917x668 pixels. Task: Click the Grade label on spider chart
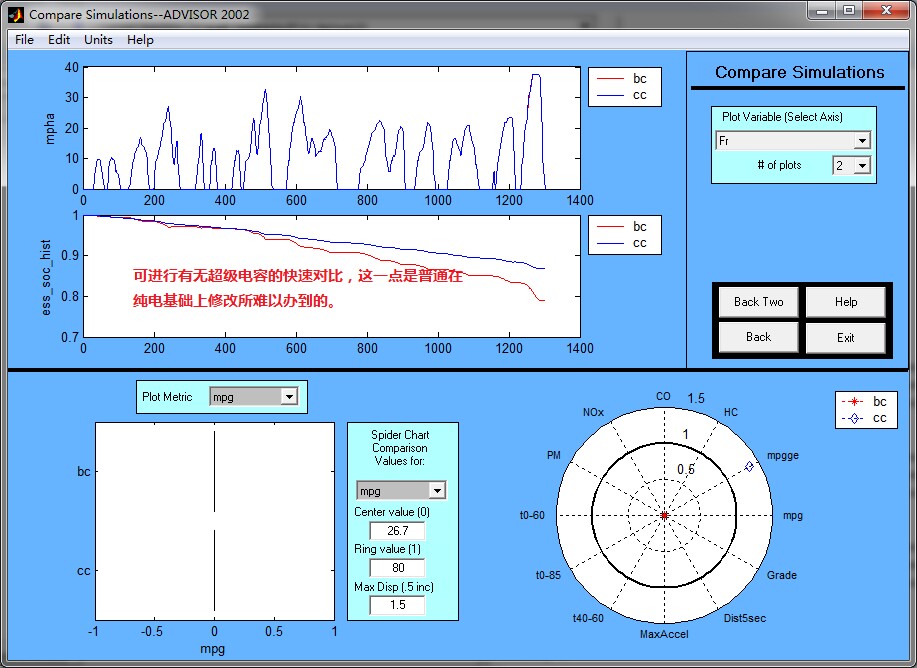(x=782, y=575)
